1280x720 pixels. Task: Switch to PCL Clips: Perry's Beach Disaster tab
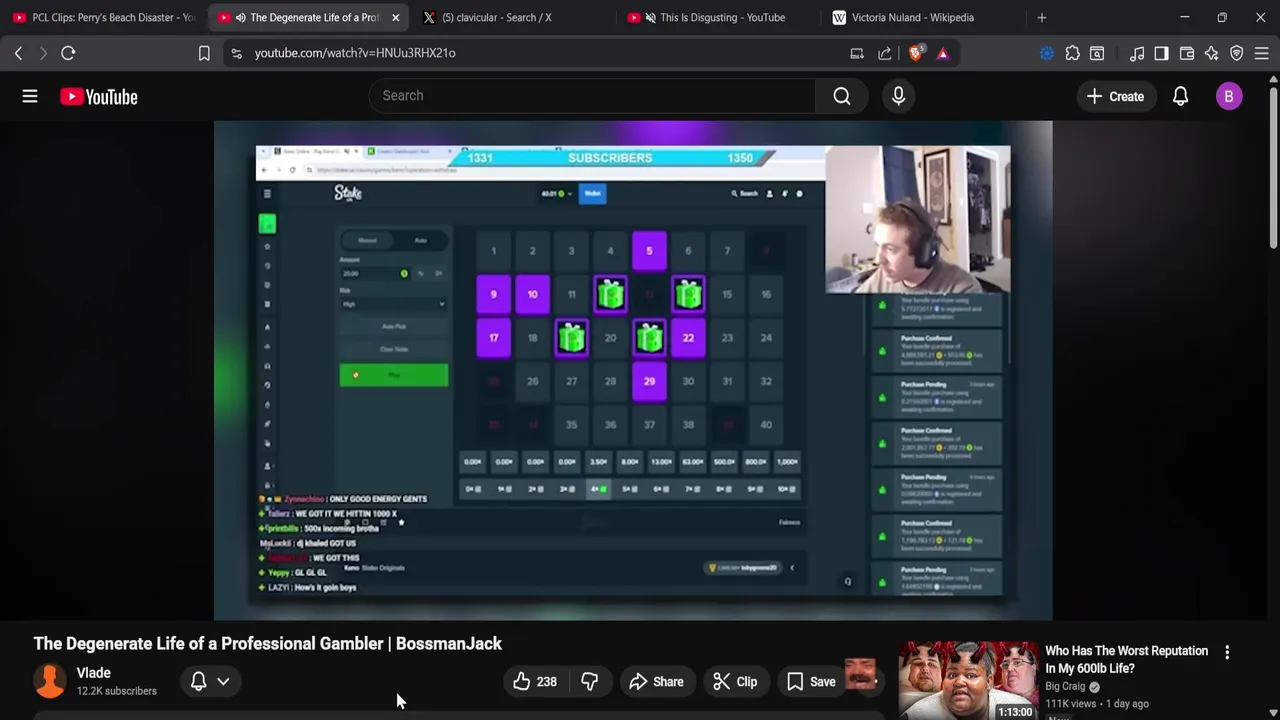coord(104,17)
